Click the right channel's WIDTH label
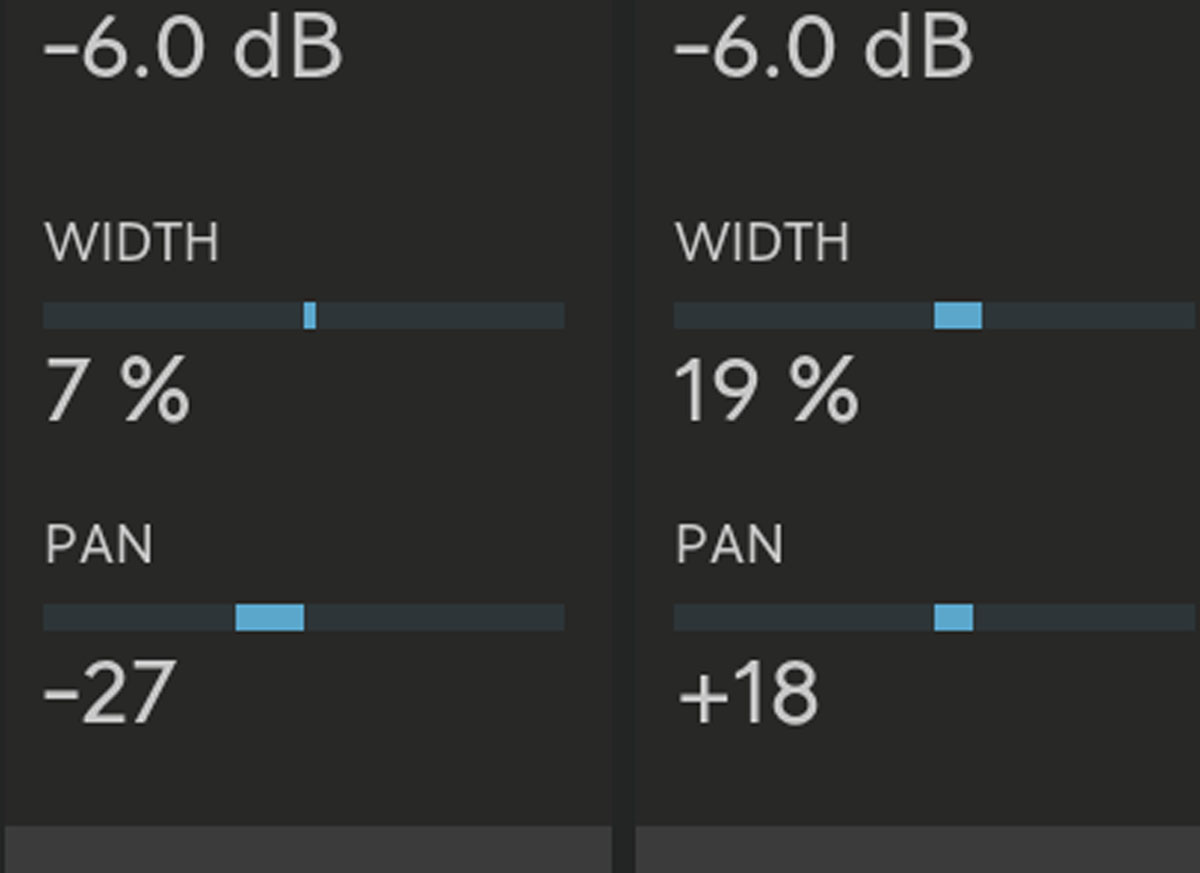 (762, 244)
